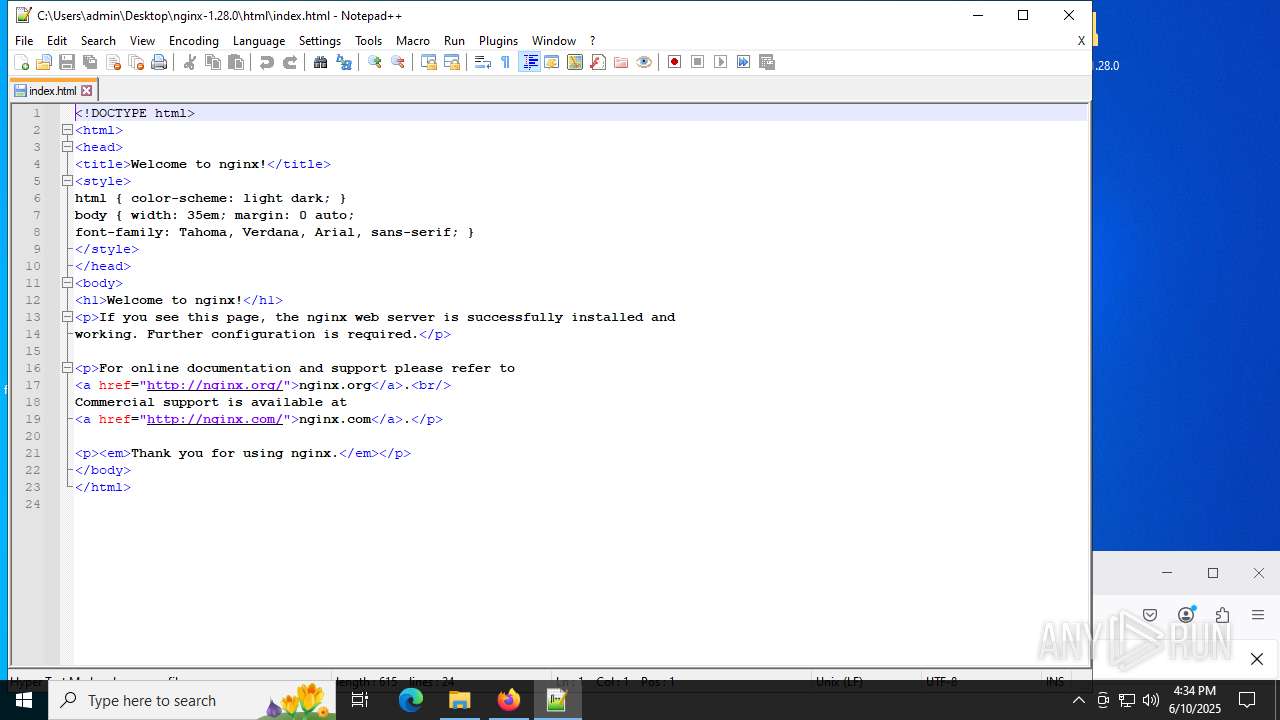Toggle Word Wrap toolbar icon
The width and height of the screenshot is (1280, 720).
[482, 62]
